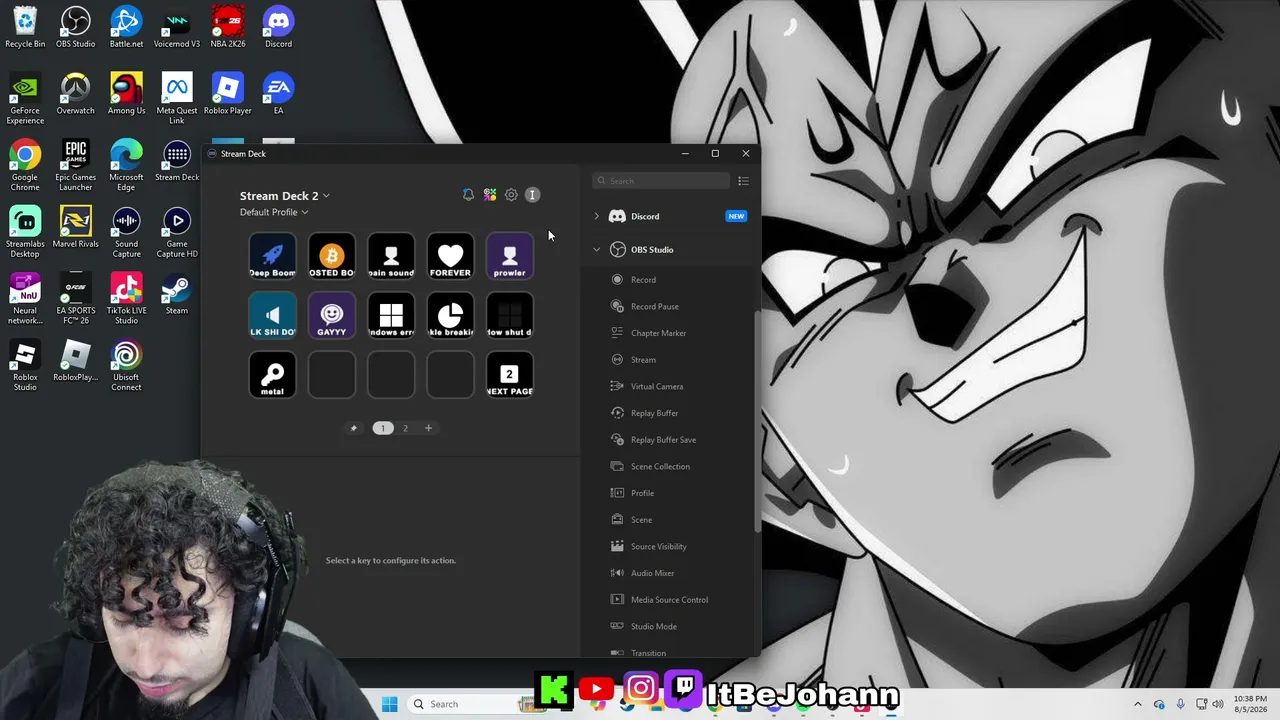This screenshot has height=720, width=1280.
Task: Select the first empty key in the bottom row
Action: (332, 375)
